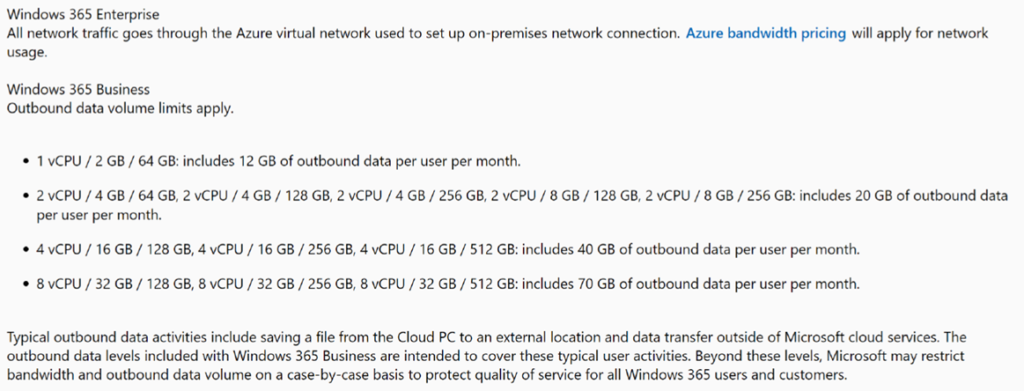Click the Windows 365 Business heading
This screenshot has width=1024, height=391.
78,89
